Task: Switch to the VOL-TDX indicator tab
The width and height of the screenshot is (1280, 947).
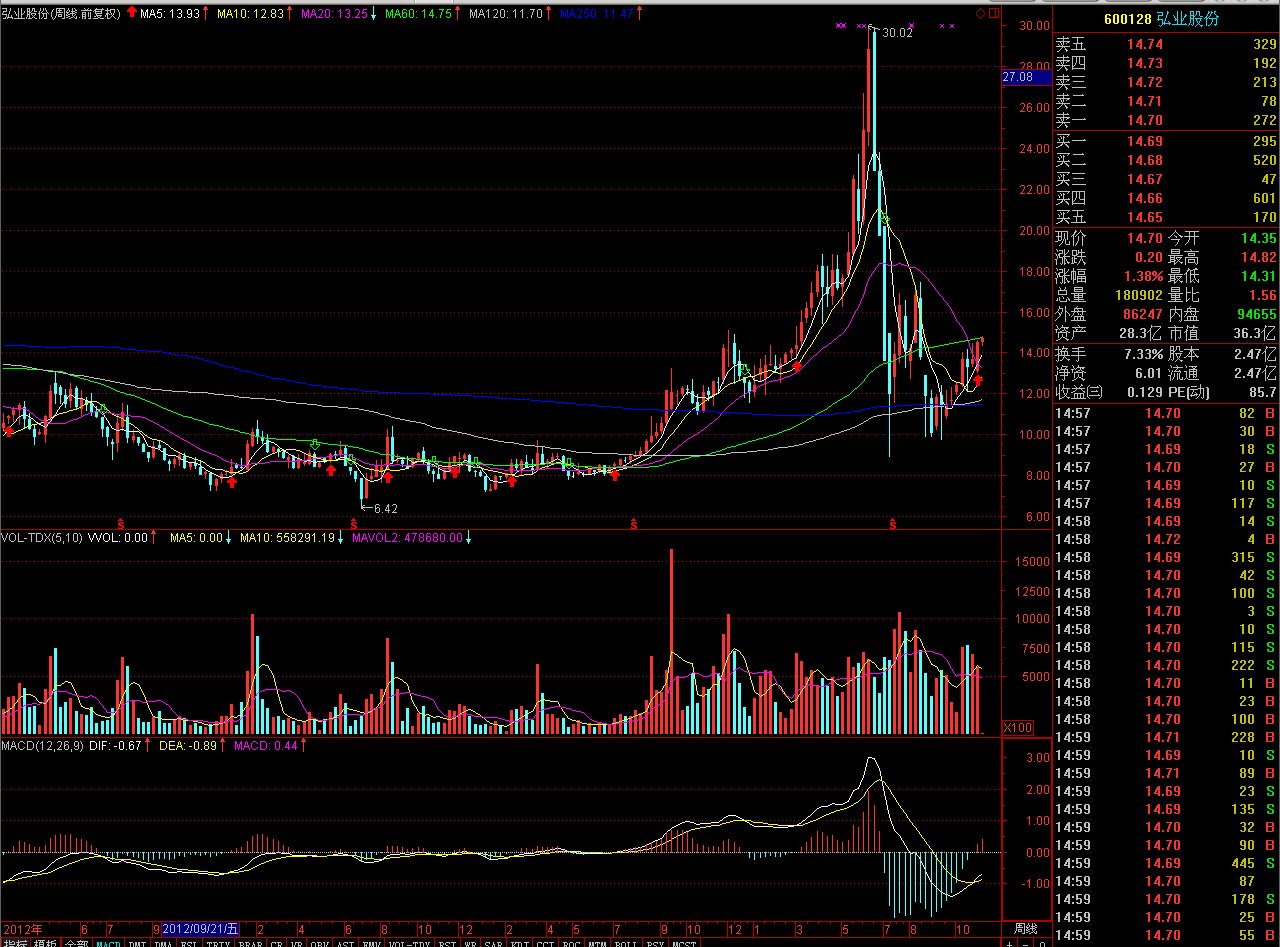Action: tap(408, 941)
